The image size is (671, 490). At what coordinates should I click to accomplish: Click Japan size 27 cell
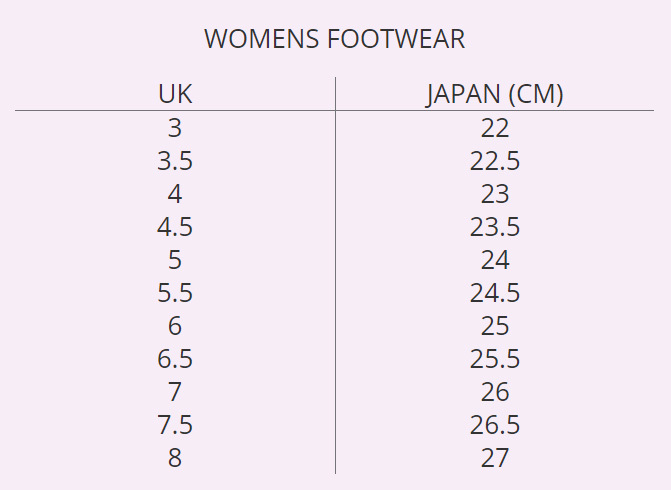(495, 457)
